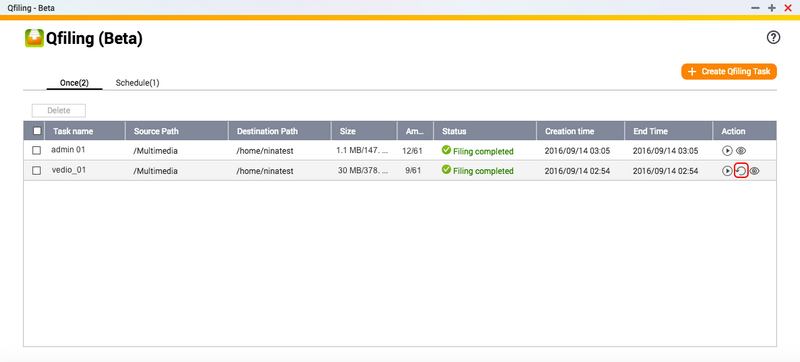This screenshot has height=362, width=800.
Task: View details of admin 01 task eye icon
Action: point(741,151)
